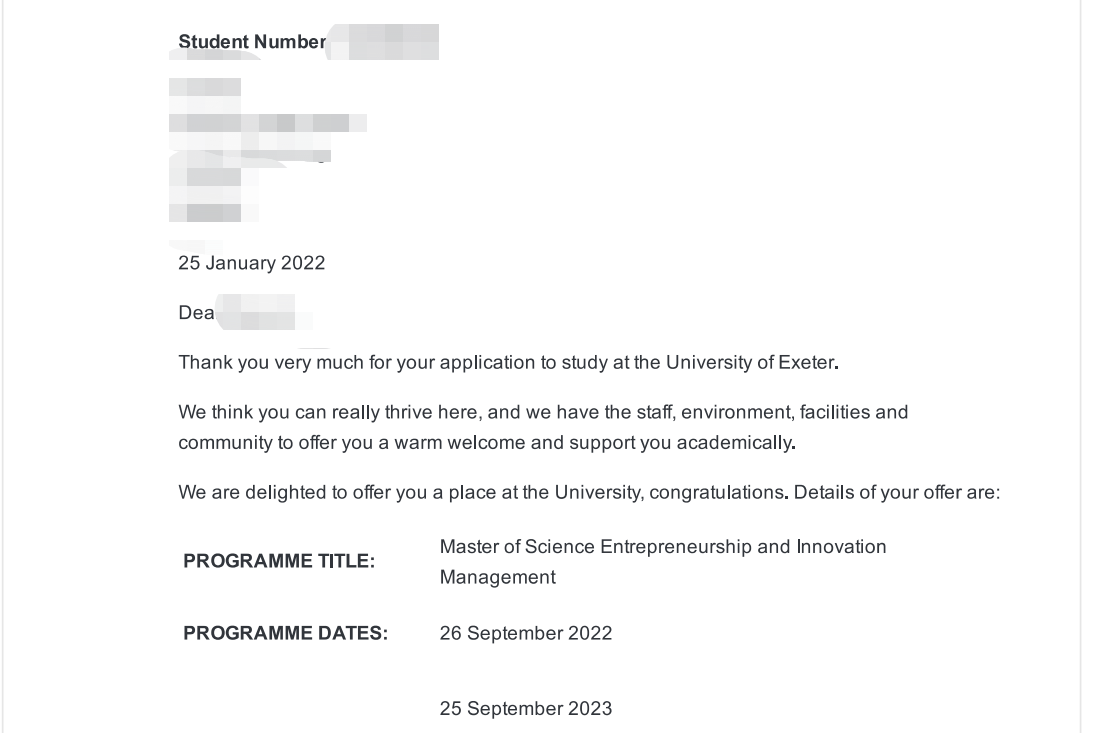Click "Master of Science Entrepreneurship and Innovation" text
The image size is (1112, 737).
pyautogui.click(x=662, y=547)
